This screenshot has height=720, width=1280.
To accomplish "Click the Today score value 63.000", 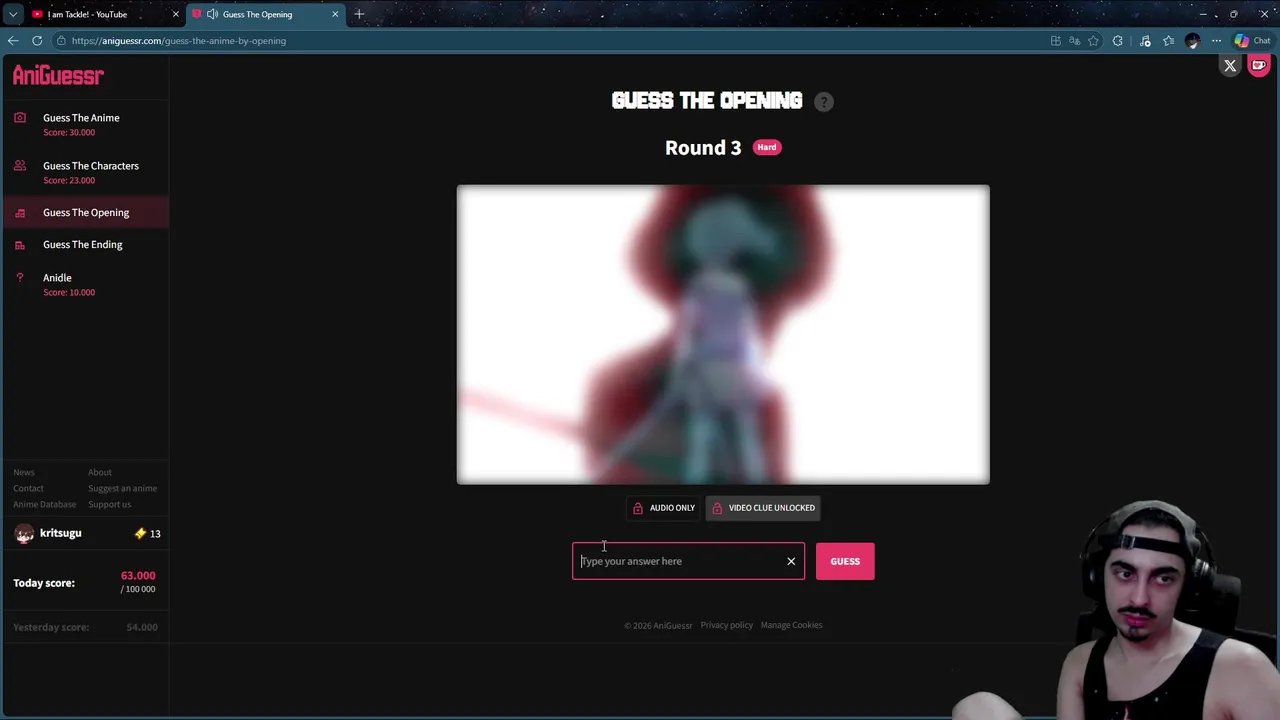I will pos(138,576).
